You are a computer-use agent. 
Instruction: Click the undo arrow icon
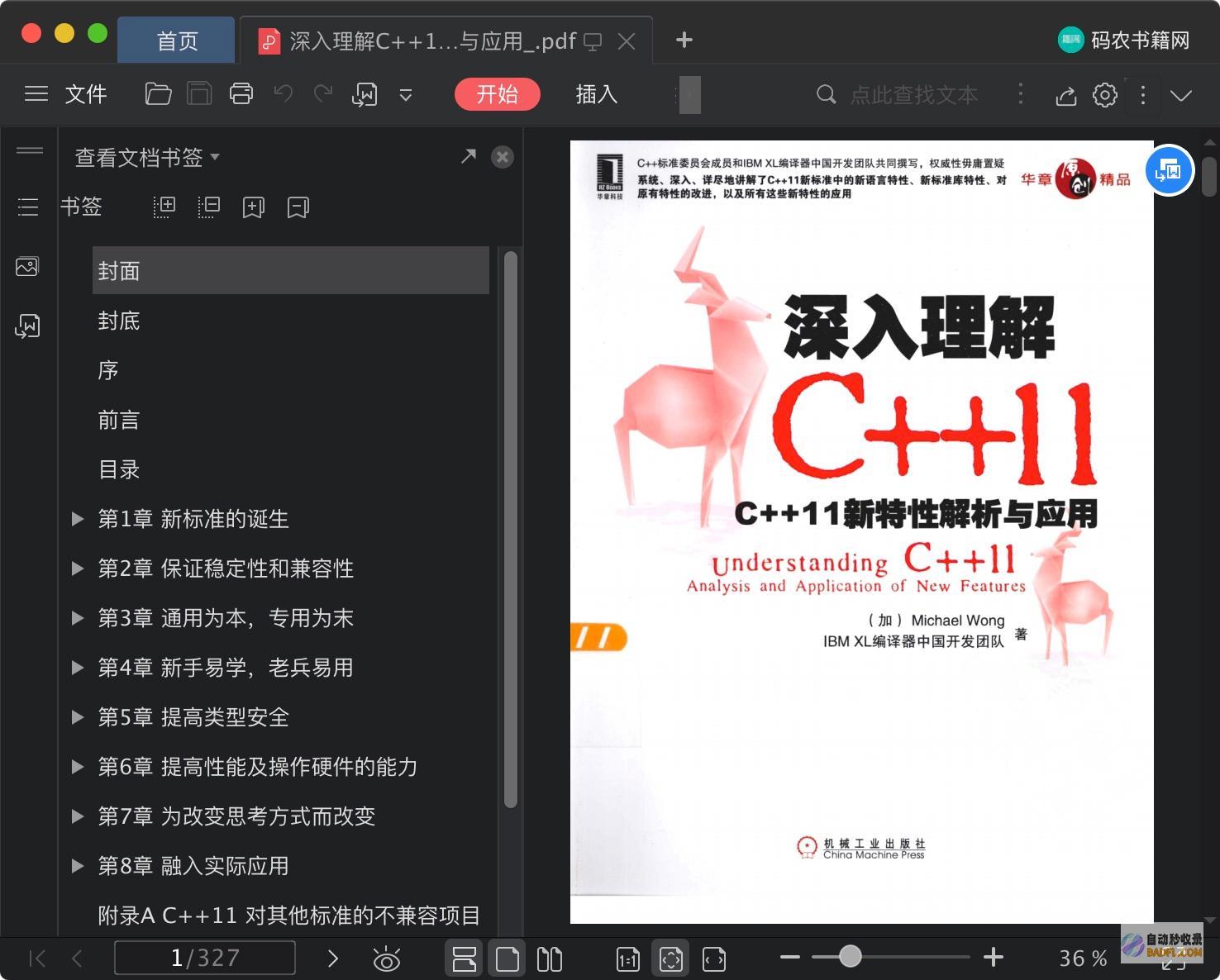pyautogui.click(x=284, y=94)
